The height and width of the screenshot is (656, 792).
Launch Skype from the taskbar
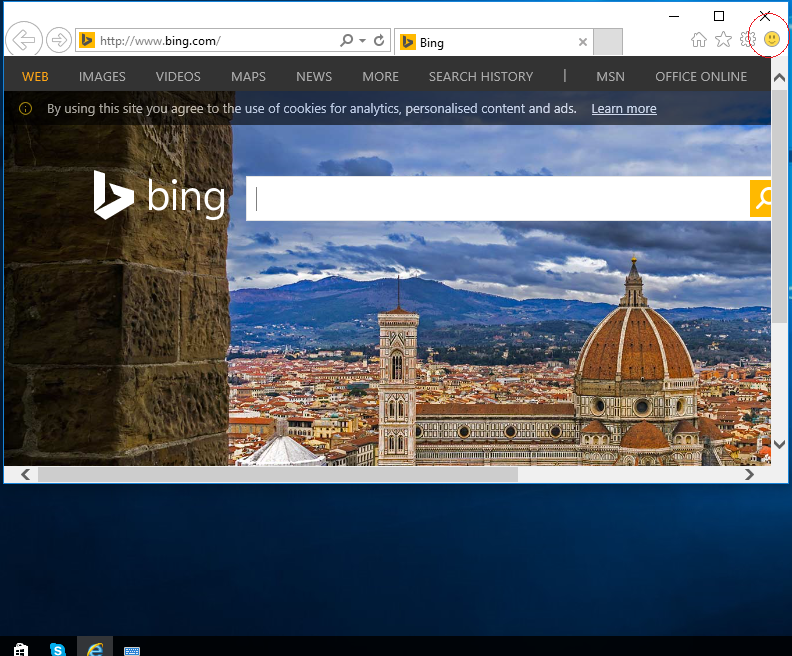(58, 649)
